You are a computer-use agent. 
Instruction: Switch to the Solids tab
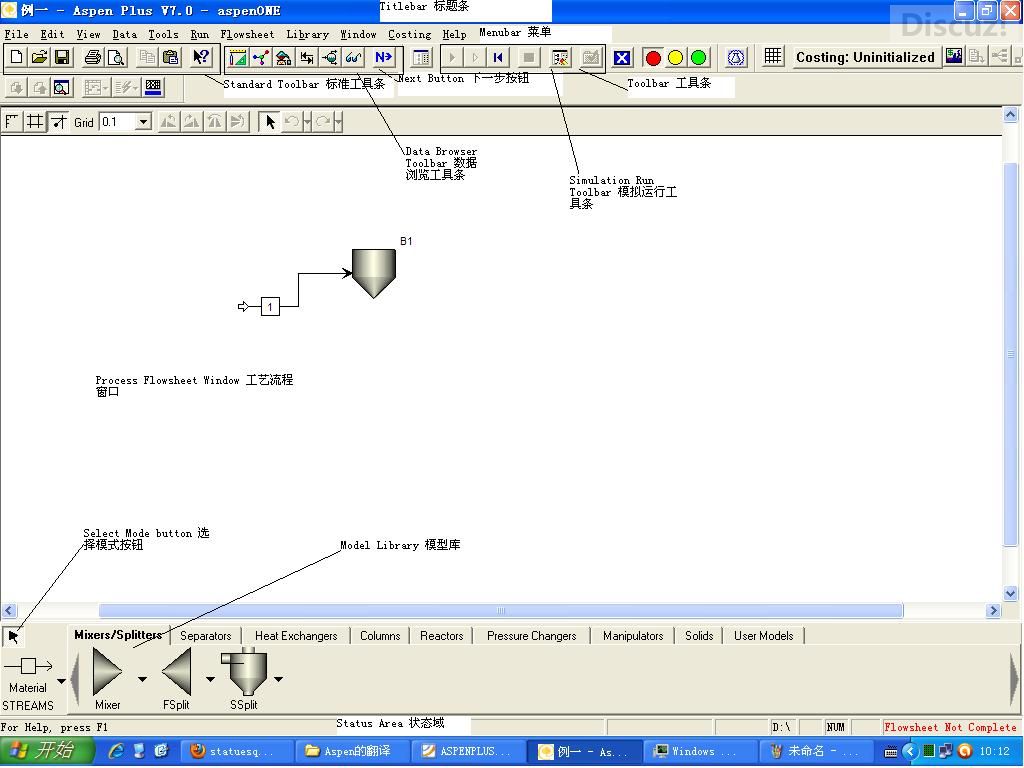click(699, 635)
